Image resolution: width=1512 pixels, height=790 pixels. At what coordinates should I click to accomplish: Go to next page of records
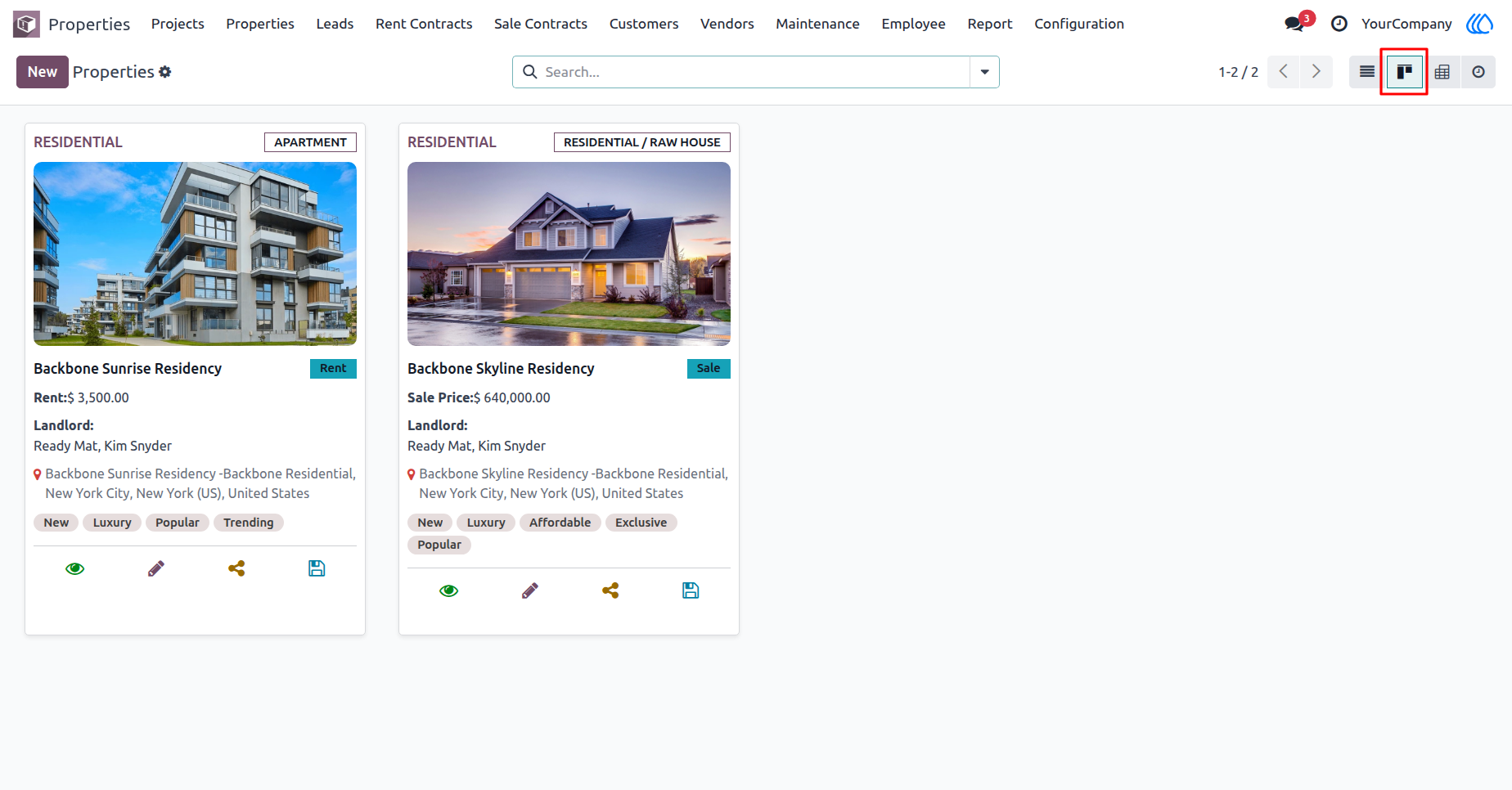click(1316, 72)
